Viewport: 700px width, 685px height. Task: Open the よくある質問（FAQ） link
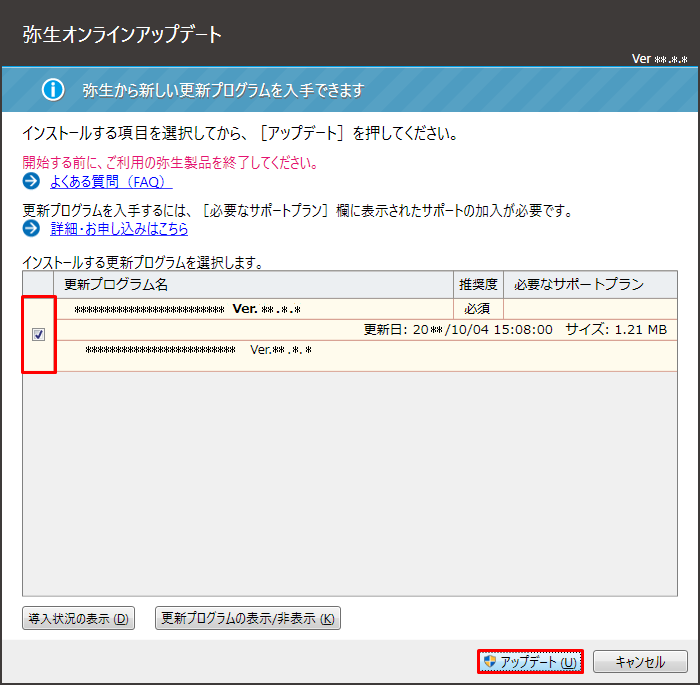[x=111, y=181]
